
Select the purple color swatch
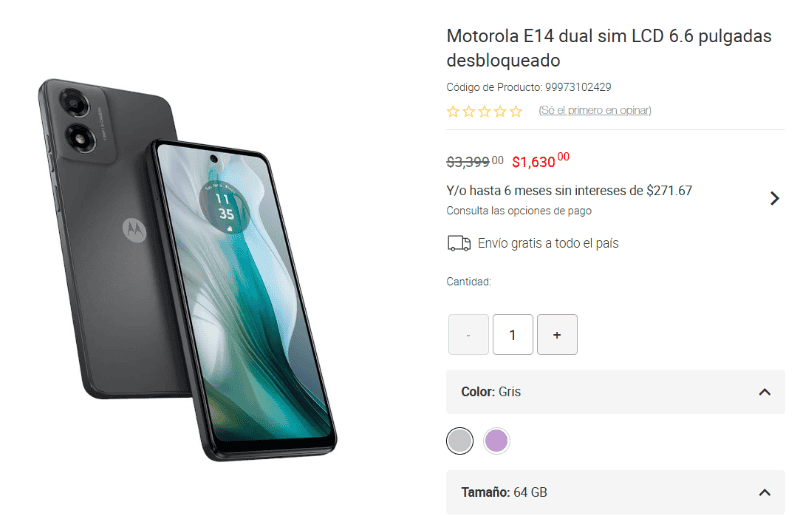[496, 440]
